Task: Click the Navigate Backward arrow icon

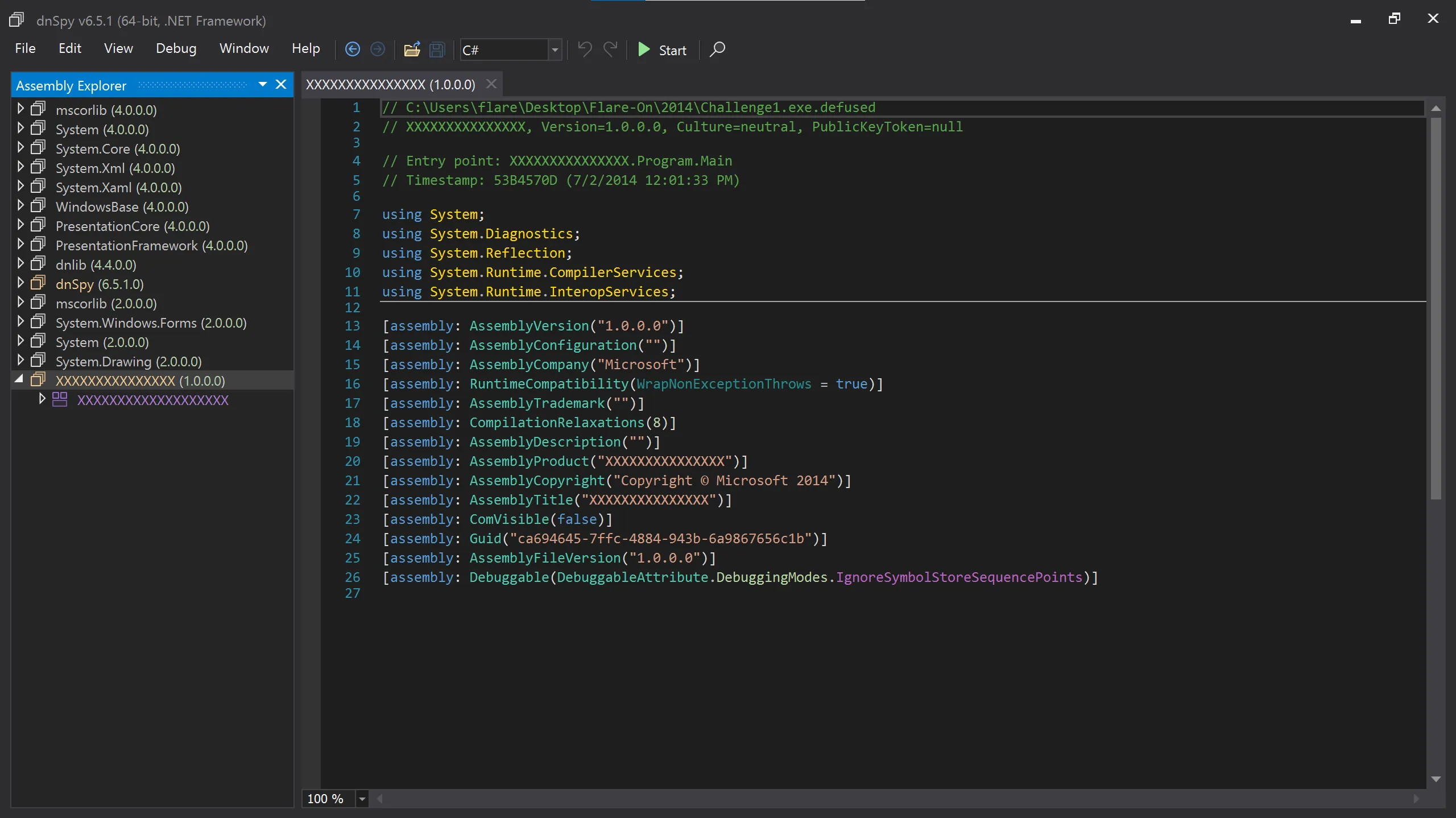Action: coord(353,49)
